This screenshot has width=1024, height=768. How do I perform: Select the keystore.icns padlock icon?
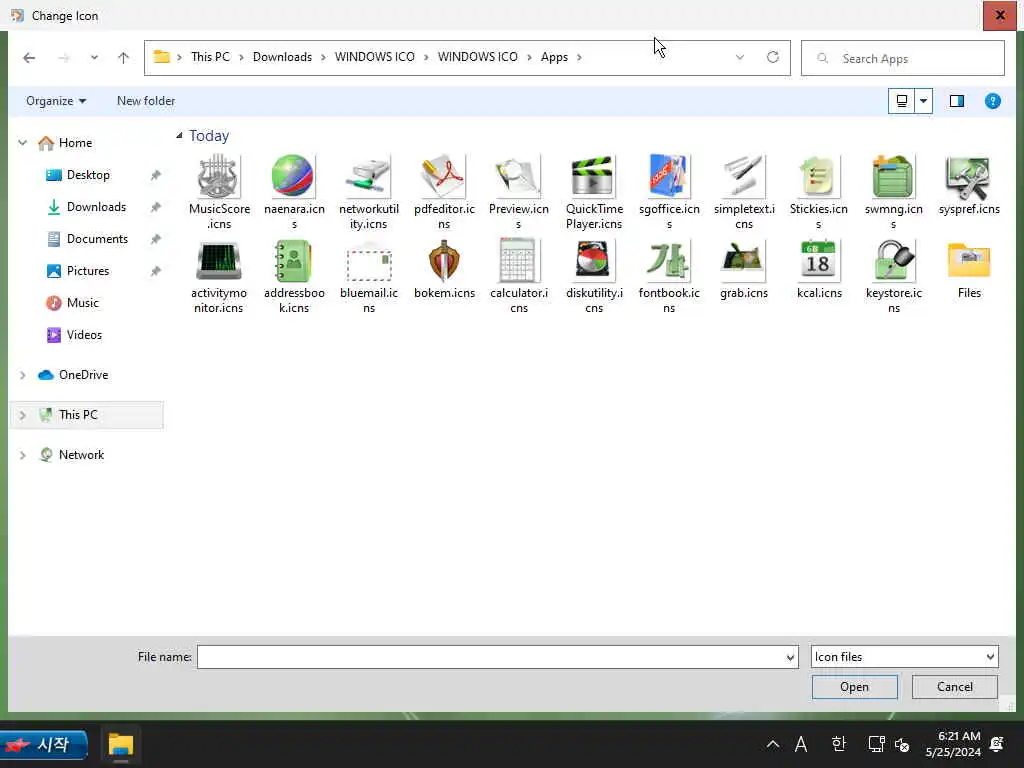(893, 261)
